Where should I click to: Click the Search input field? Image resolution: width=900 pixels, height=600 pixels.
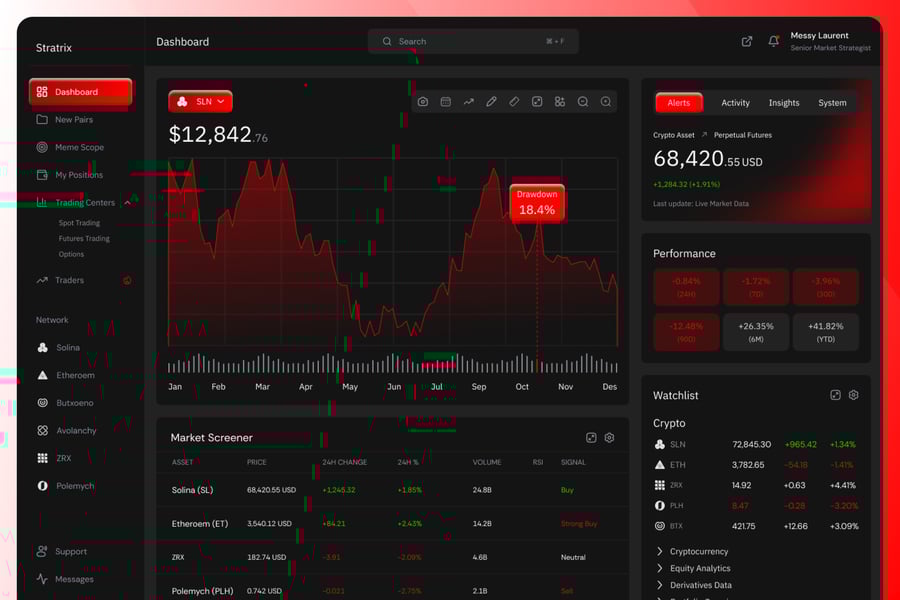pyautogui.click(x=472, y=41)
